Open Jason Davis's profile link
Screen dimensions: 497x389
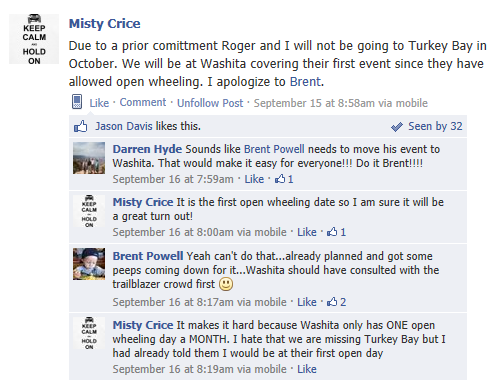coord(124,126)
